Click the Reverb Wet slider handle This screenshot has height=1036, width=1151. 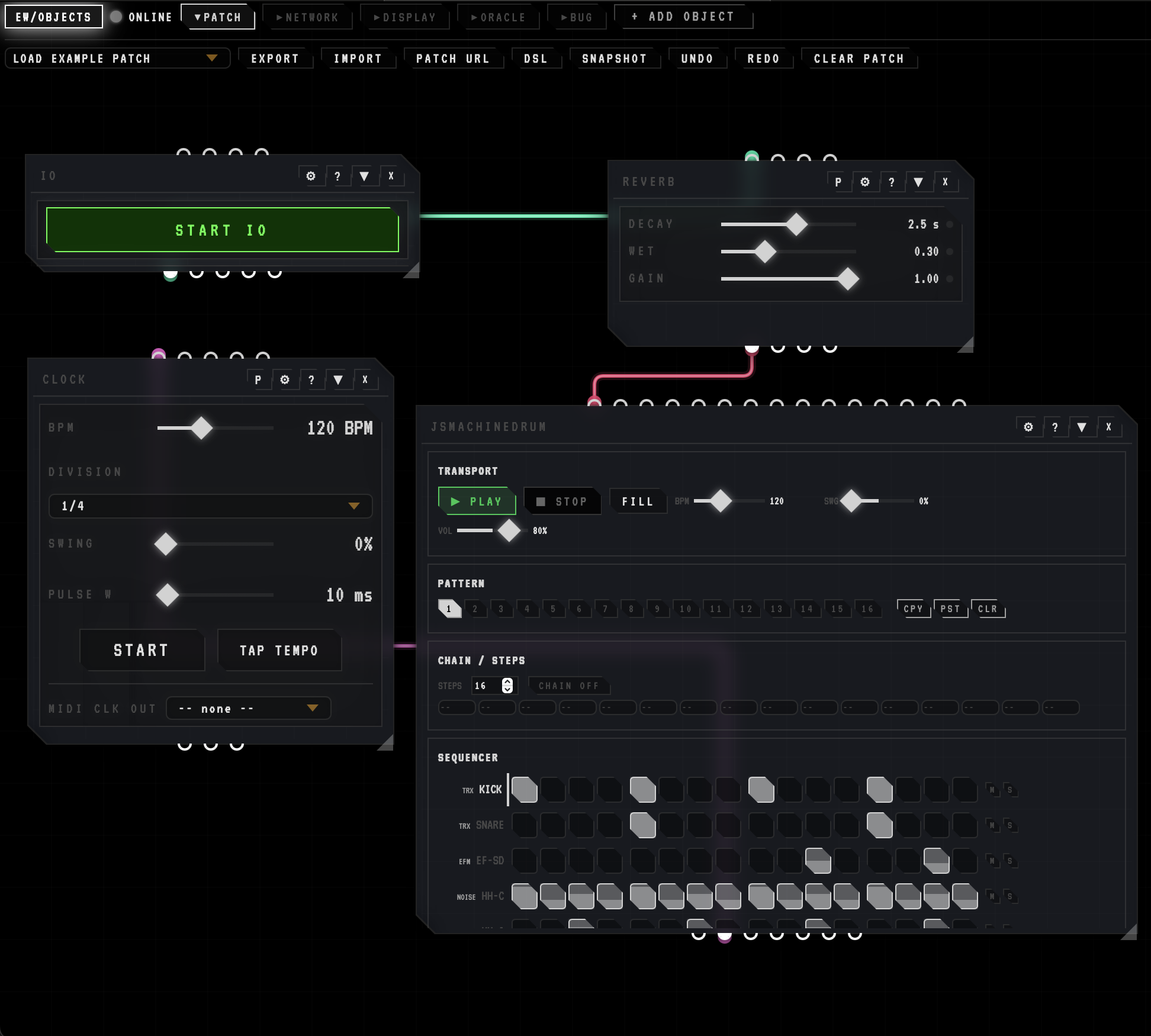coord(765,252)
